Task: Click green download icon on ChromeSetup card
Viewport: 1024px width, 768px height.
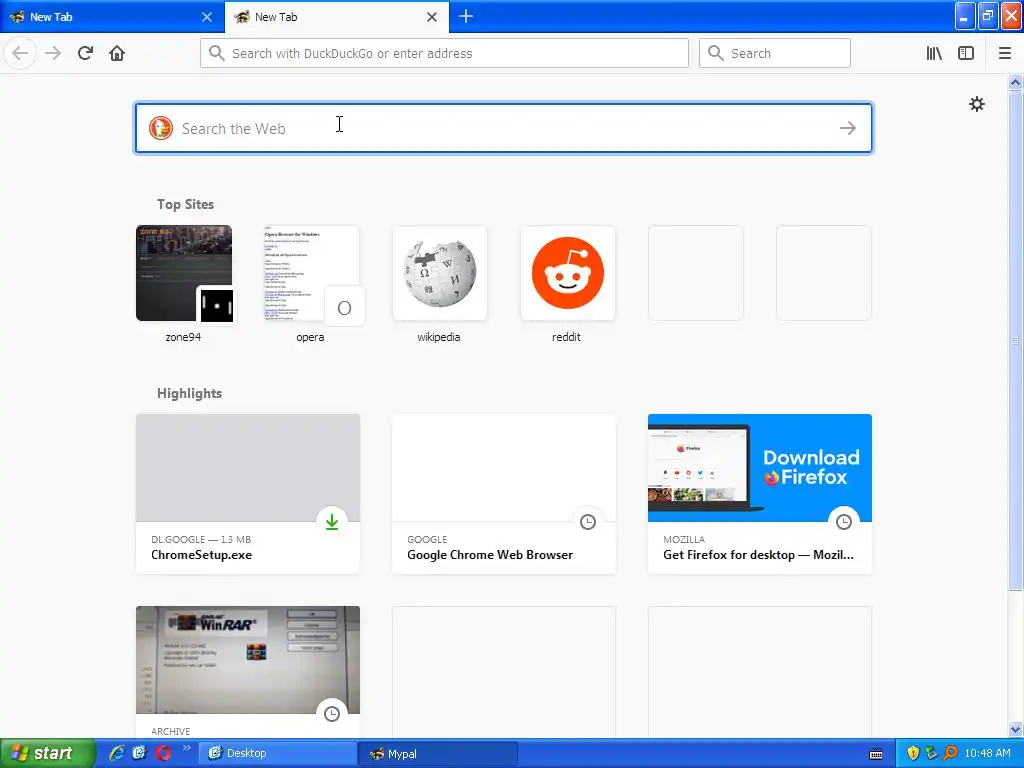Action: [x=332, y=522]
